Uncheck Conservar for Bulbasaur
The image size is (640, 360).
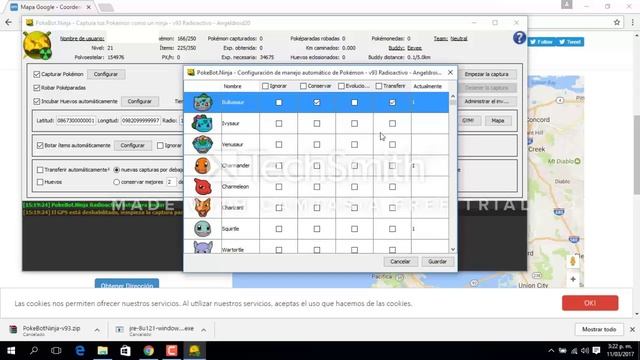point(317,102)
